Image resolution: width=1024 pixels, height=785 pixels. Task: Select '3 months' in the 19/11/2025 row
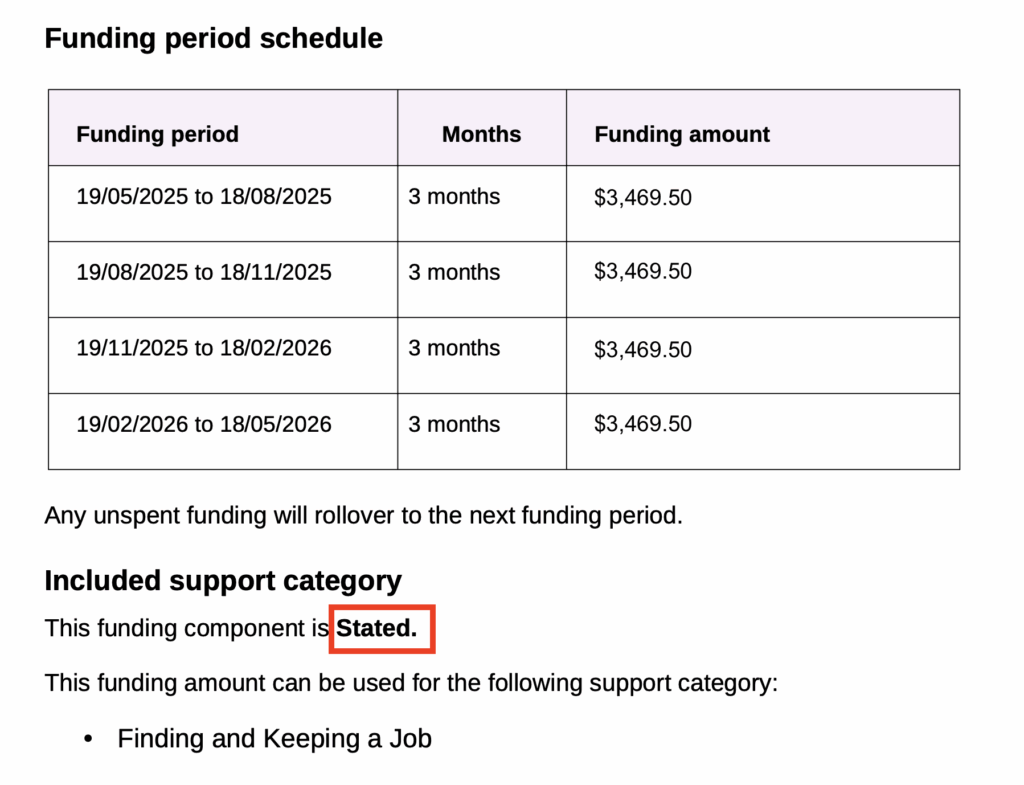click(454, 348)
